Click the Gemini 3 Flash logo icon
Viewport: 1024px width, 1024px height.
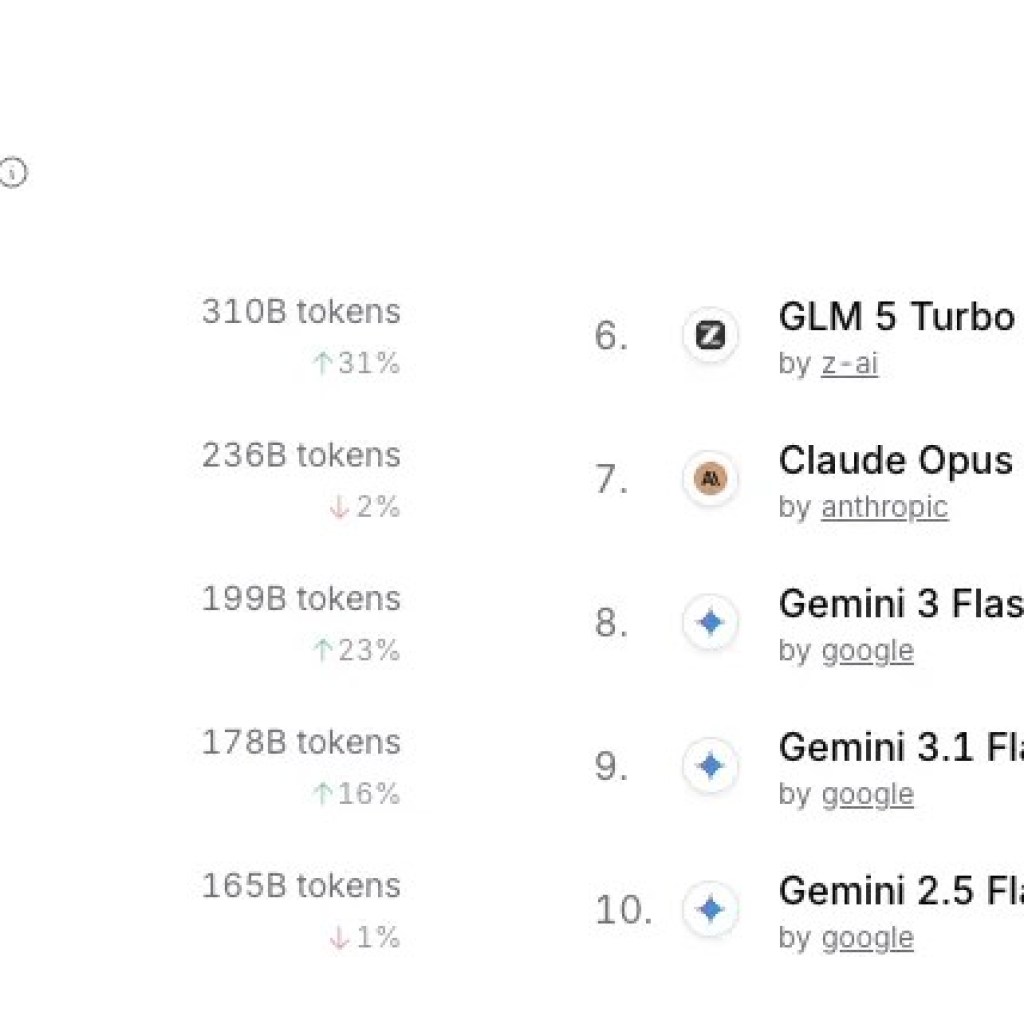(710, 623)
